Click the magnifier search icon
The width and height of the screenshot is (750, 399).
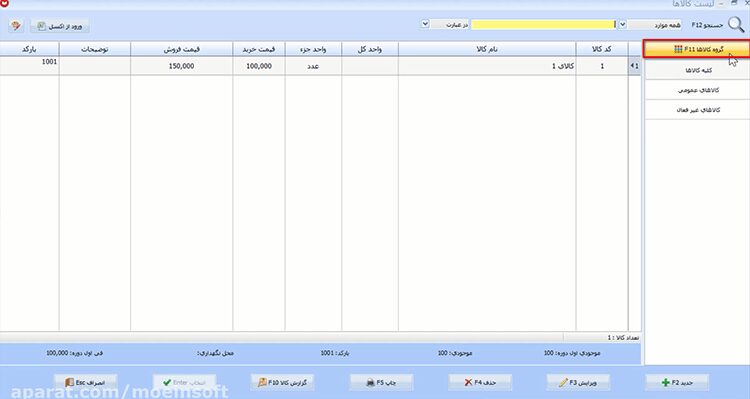click(x=736, y=24)
